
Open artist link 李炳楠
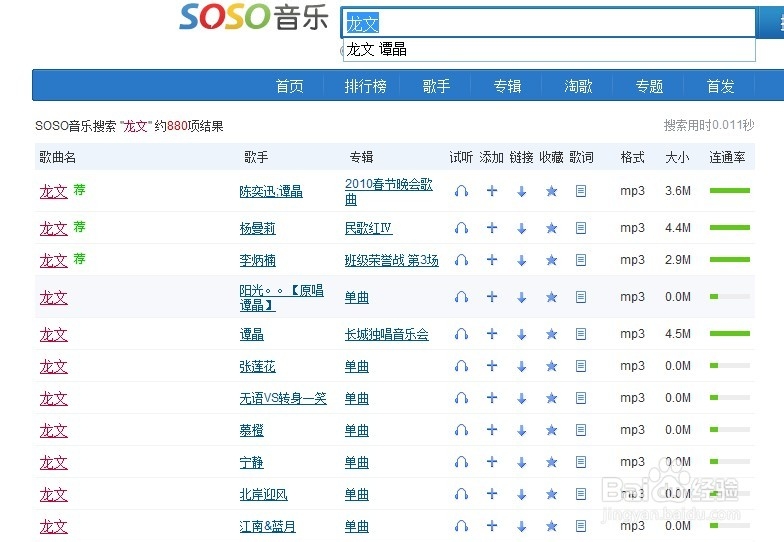coord(258,260)
